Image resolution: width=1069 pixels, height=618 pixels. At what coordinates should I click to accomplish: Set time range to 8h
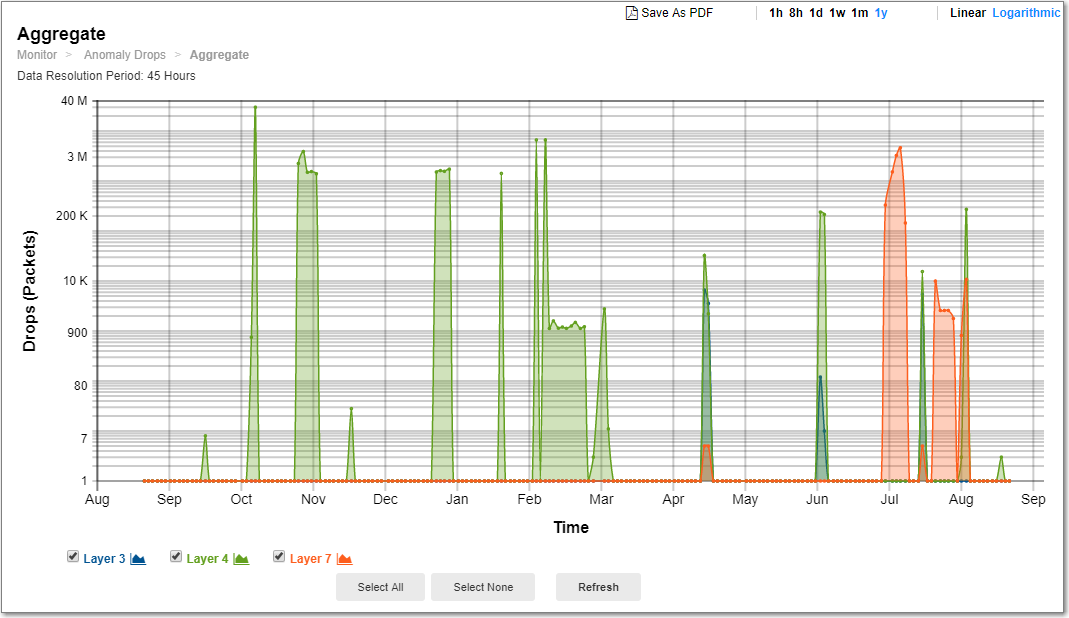tap(796, 13)
